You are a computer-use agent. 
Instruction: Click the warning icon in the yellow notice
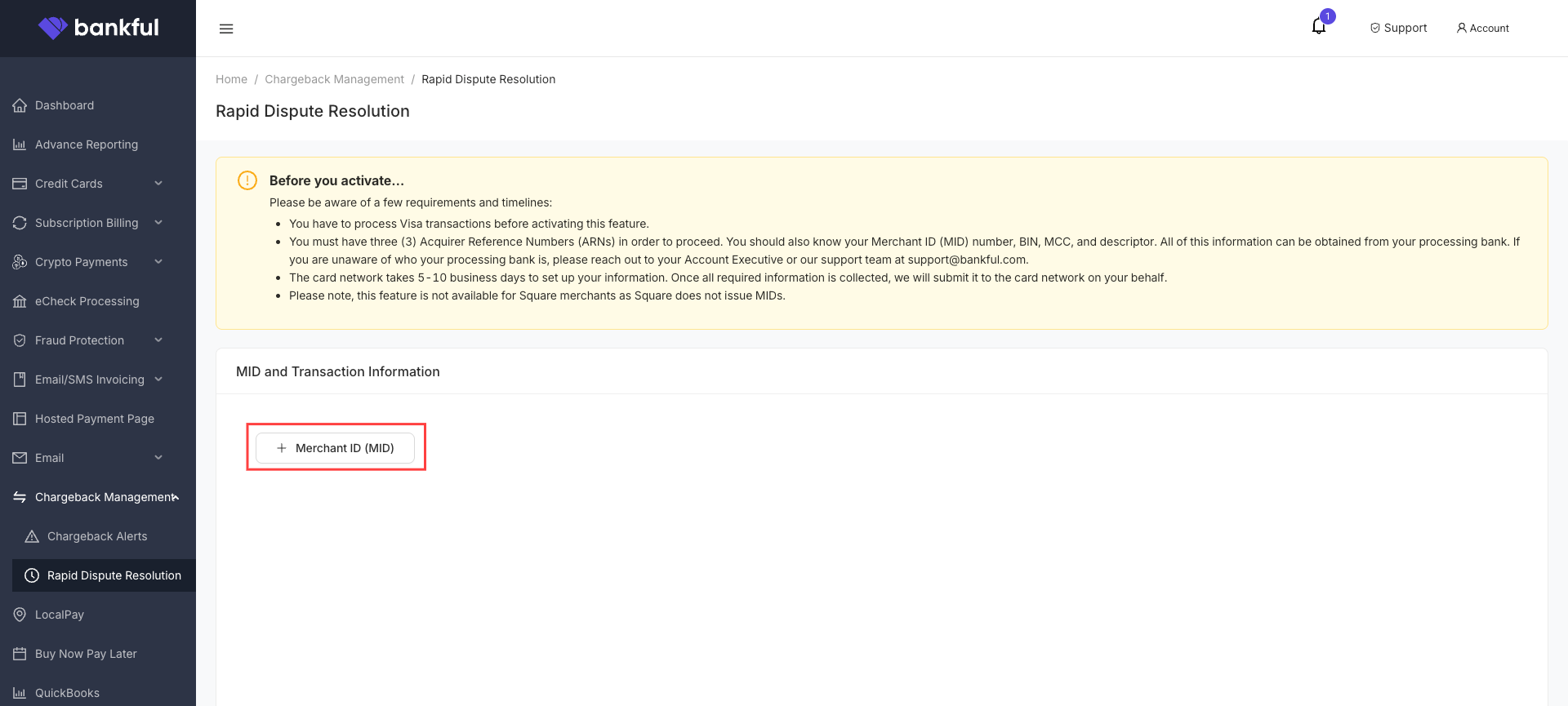tap(247, 180)
